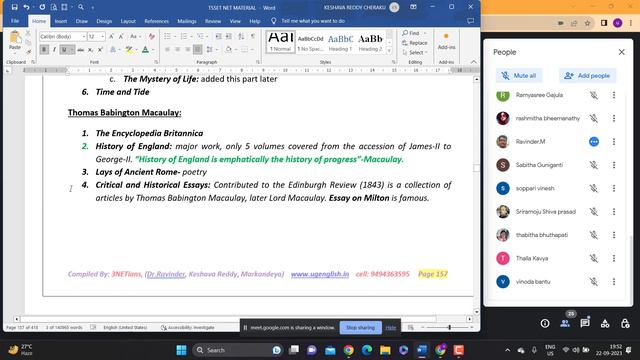Toggle Center paragraph alignment
640x360 pixels.
pyautogui.click(x=178, y=50)
